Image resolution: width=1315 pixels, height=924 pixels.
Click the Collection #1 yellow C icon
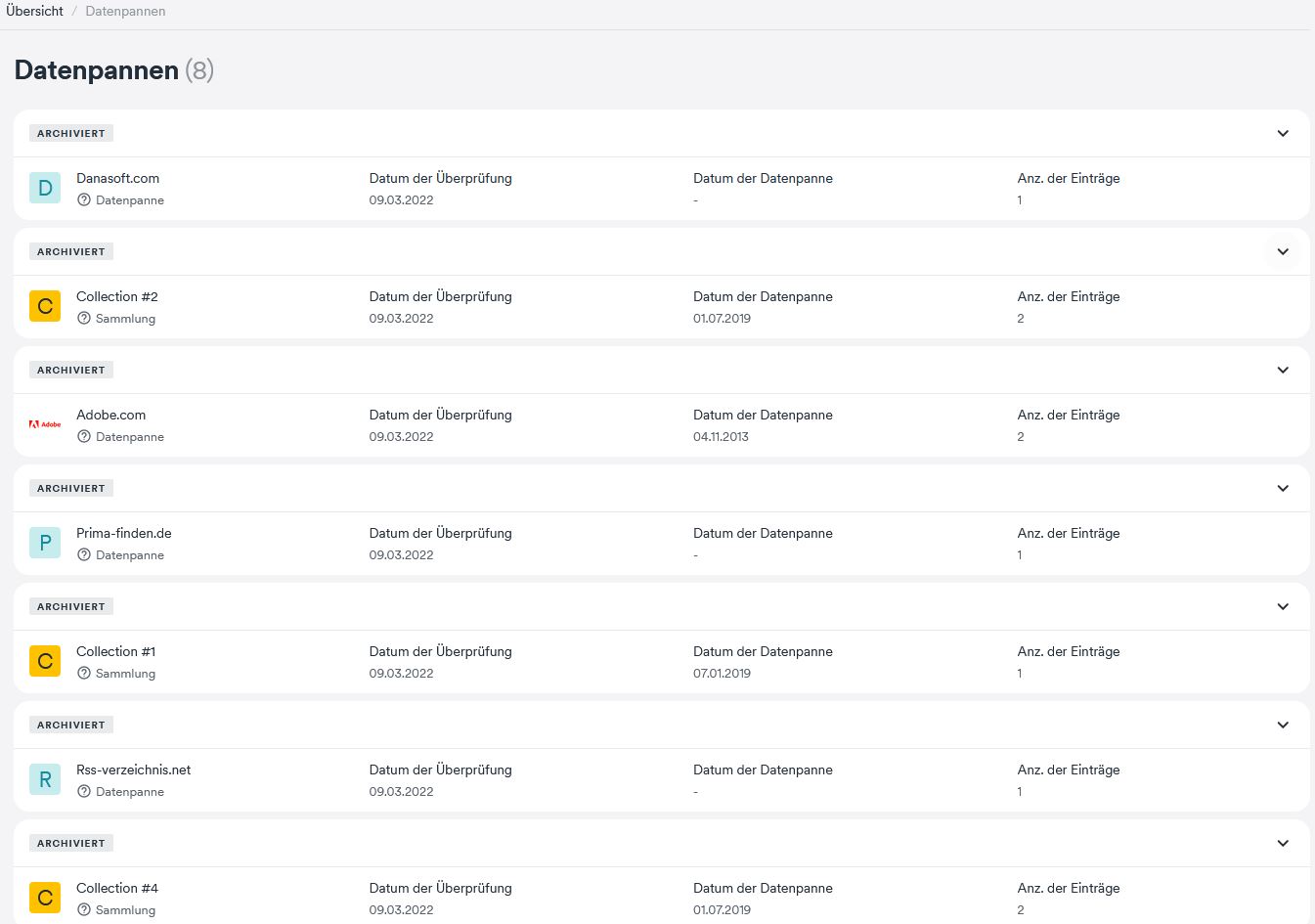coord(45,661)
